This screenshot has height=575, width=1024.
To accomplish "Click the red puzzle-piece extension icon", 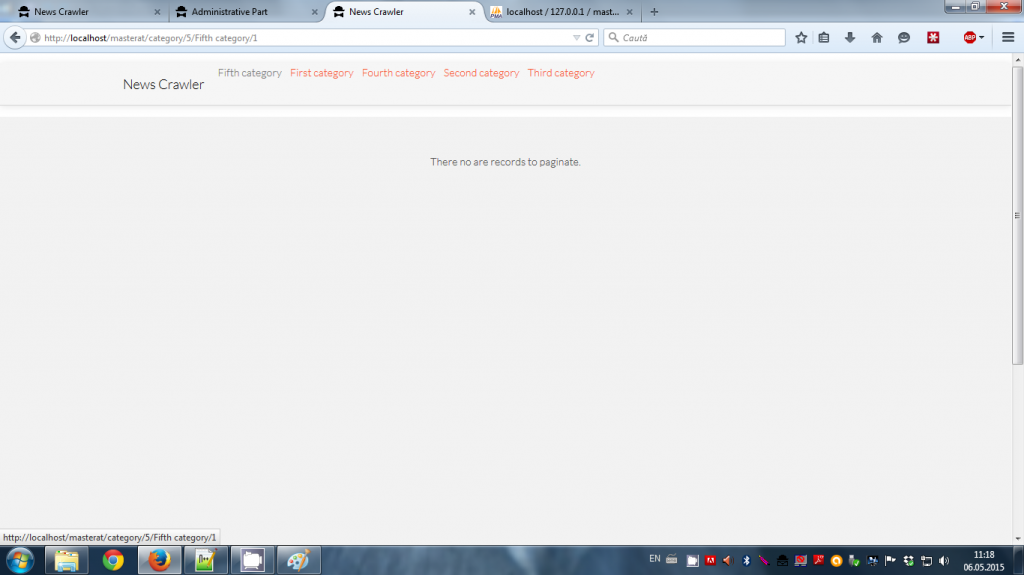I will 933,38.
